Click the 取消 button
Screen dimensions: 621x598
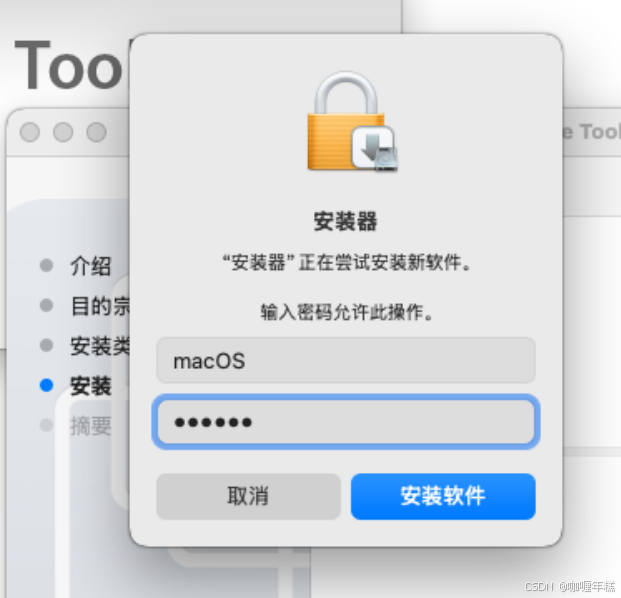pyautogui.click(x=248, y=496)
